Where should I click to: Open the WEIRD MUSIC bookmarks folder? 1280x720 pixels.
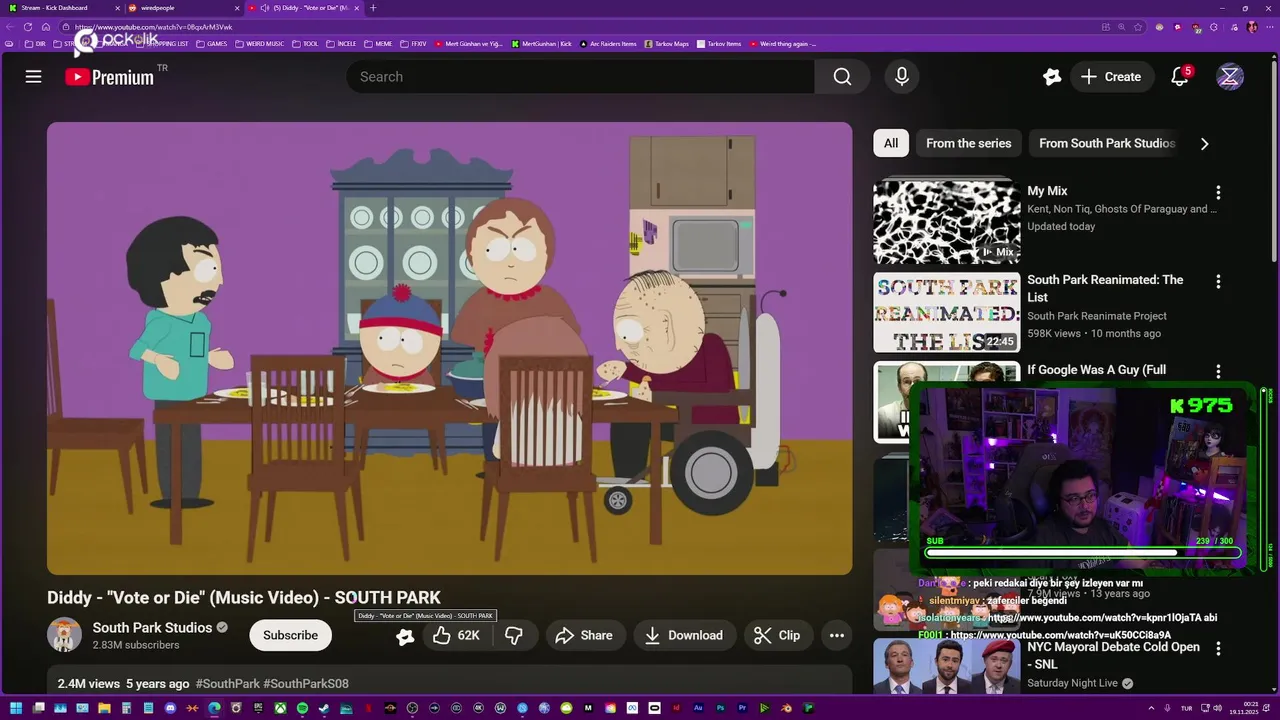tap(259, 44)
